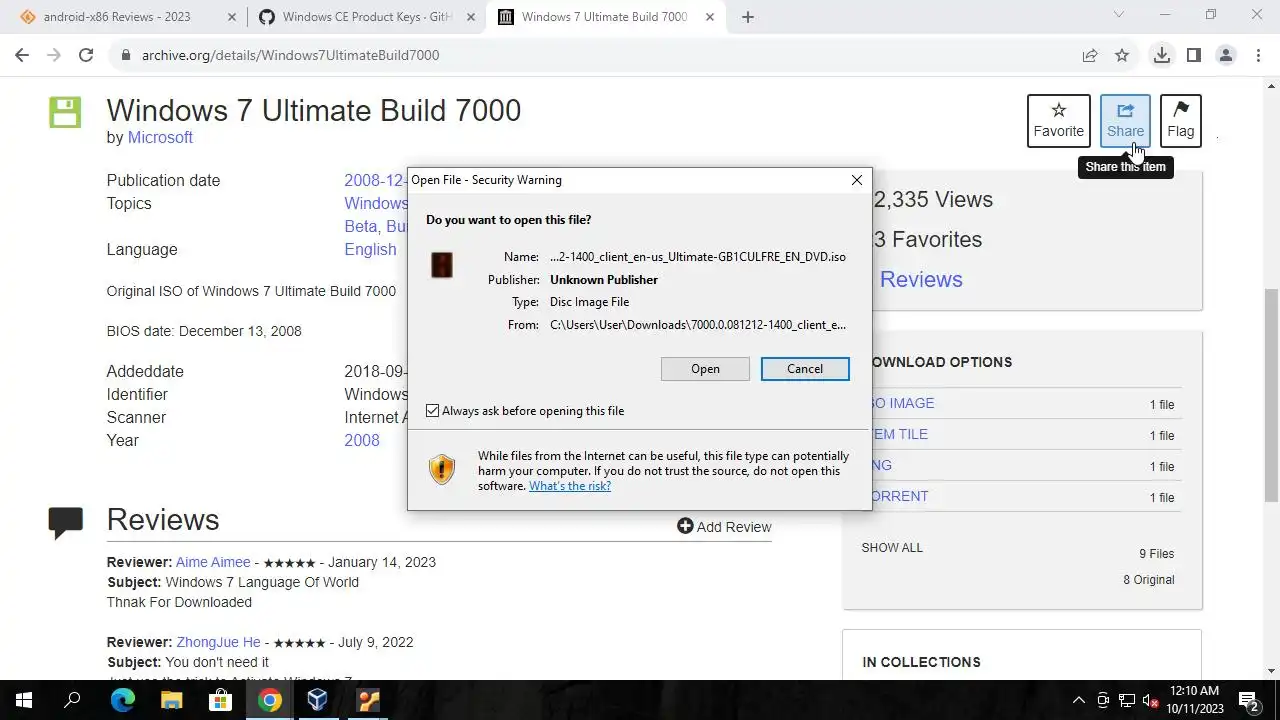
Task: Click the address bar lock icon
Action: (126, 55)
